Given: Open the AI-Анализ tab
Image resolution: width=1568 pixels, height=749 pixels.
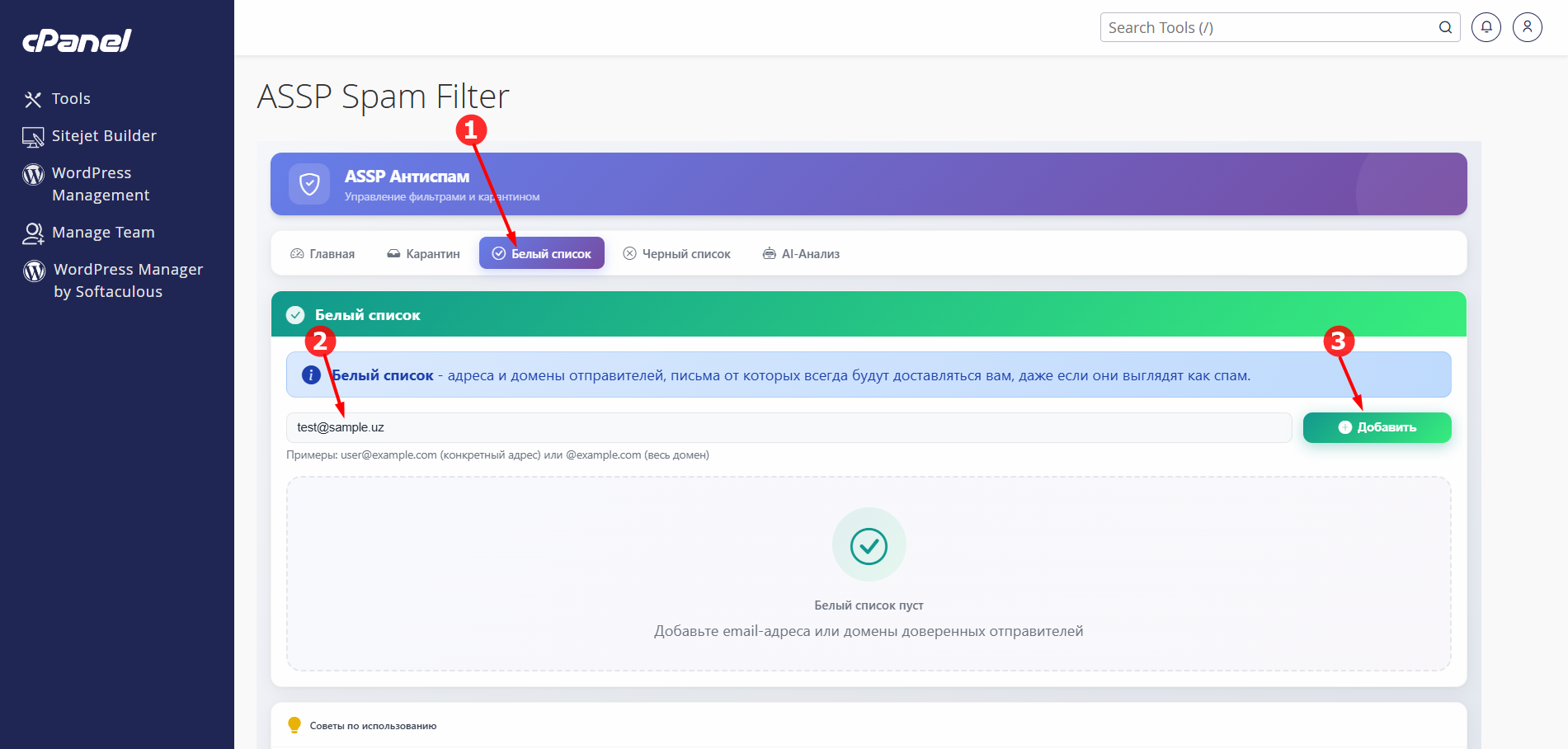Looking at the screenshot, I should click(801, 254).
